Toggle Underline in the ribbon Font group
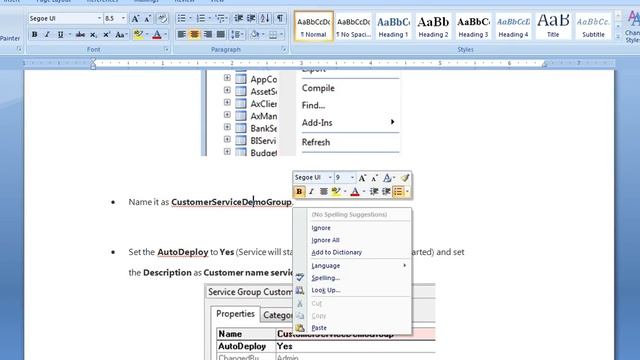The image size is (640, 360). pyautogui.click(x=60, y=35)
